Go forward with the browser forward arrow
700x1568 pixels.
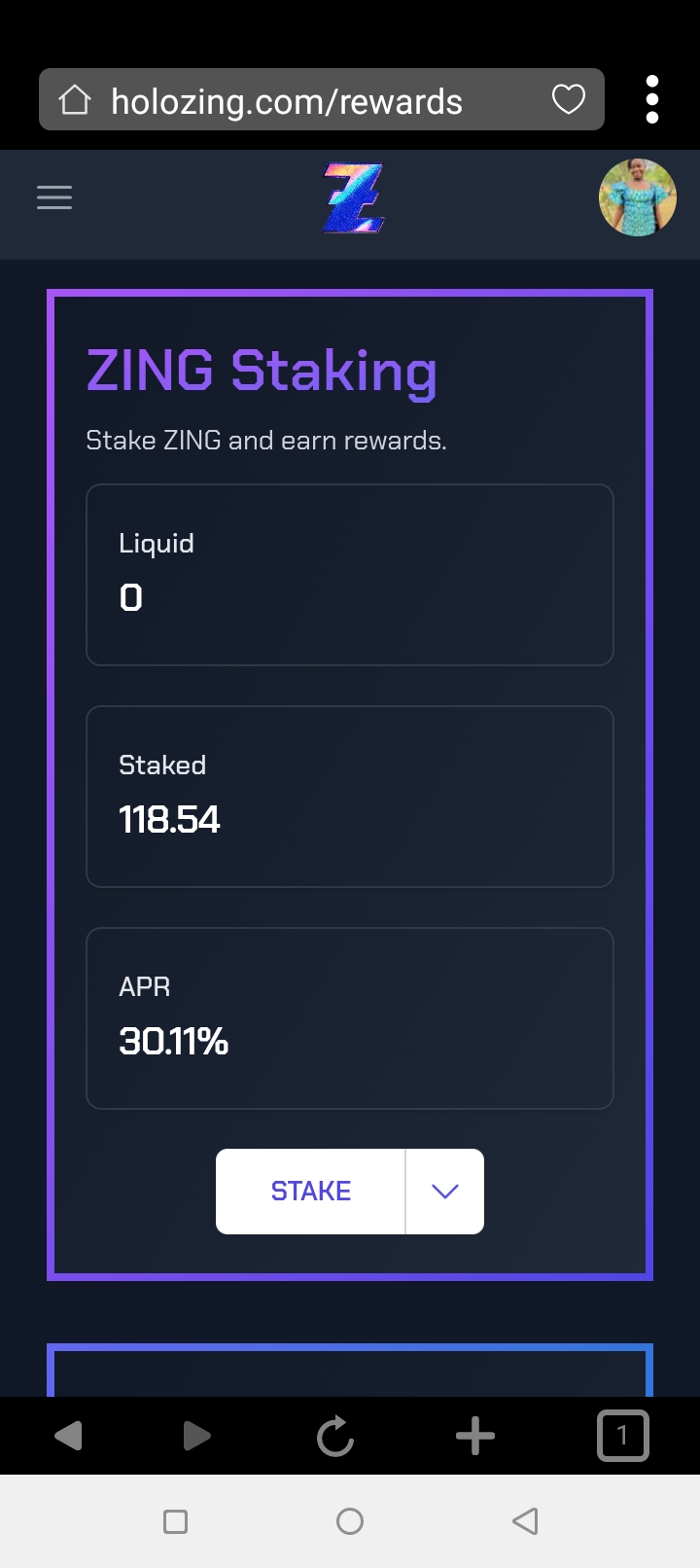[x=196, y=1436]
